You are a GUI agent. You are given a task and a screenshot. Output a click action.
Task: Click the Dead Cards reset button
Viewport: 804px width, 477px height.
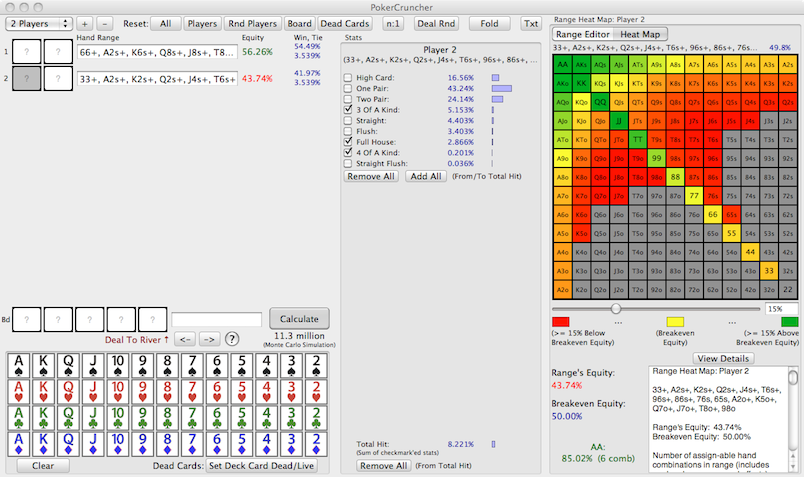[345, 24]
